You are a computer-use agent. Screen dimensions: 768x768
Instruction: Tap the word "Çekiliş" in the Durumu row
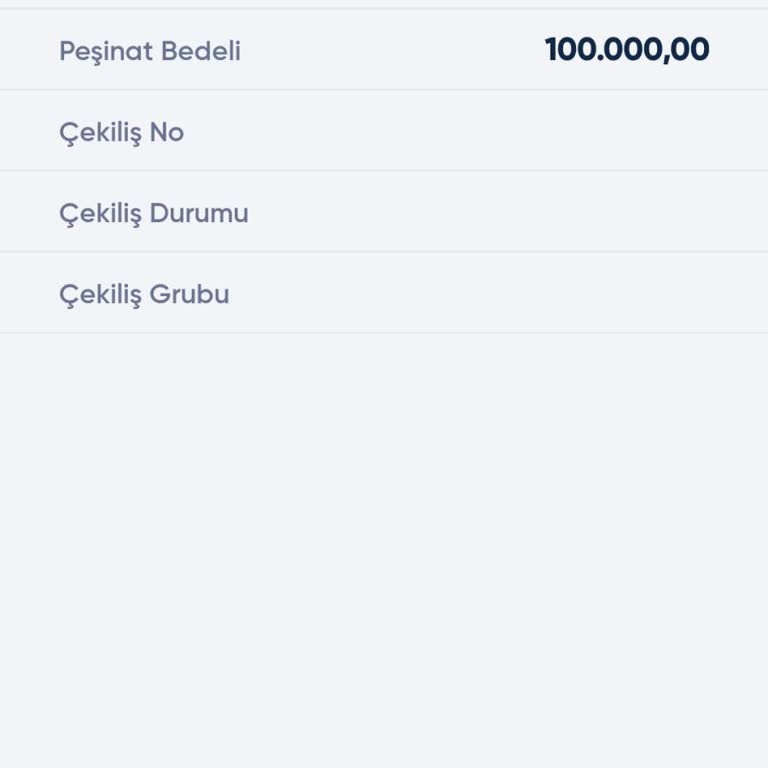(x=100, y=214)
